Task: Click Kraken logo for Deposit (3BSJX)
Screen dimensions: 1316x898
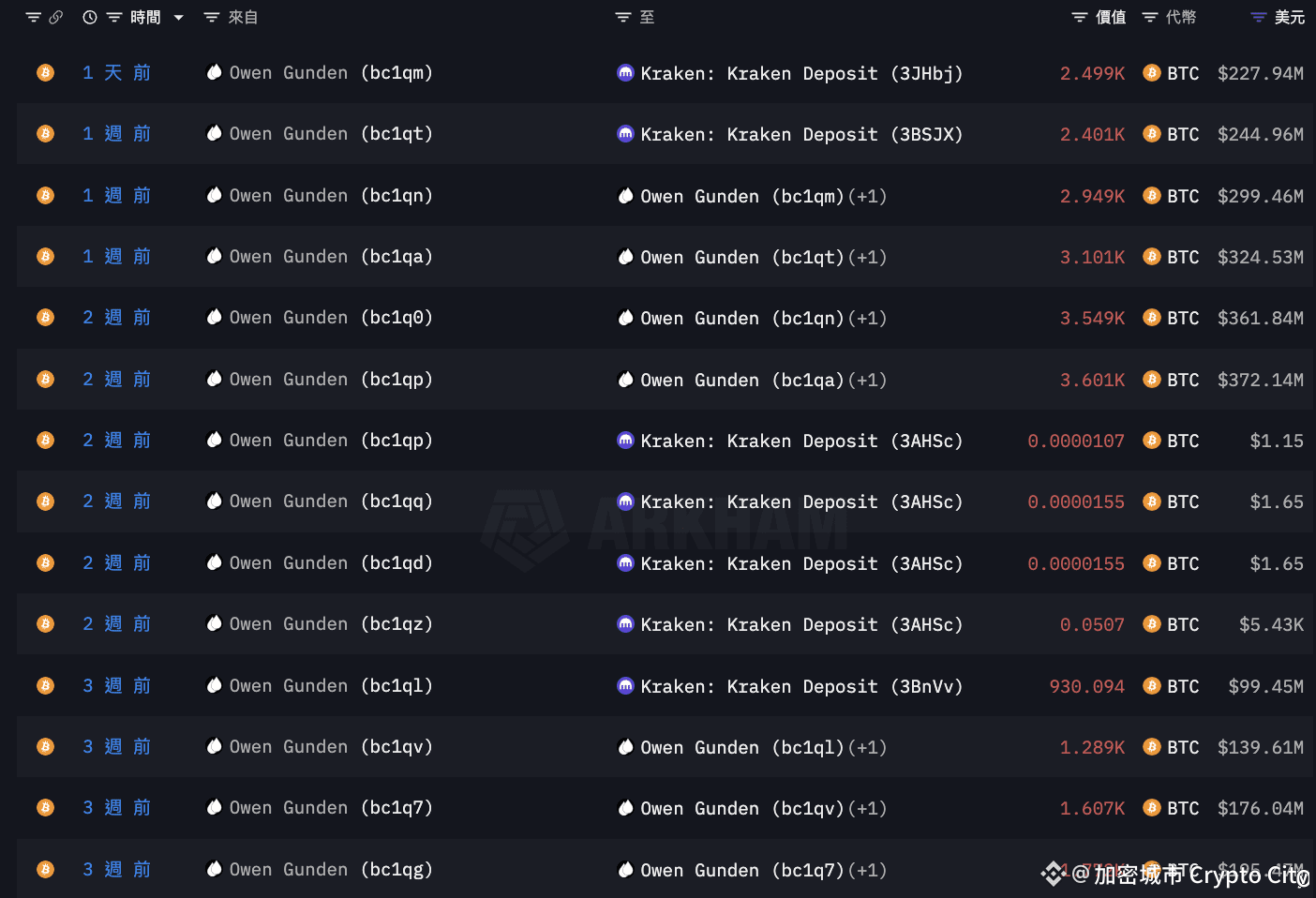Action: (x=625, y=134)
